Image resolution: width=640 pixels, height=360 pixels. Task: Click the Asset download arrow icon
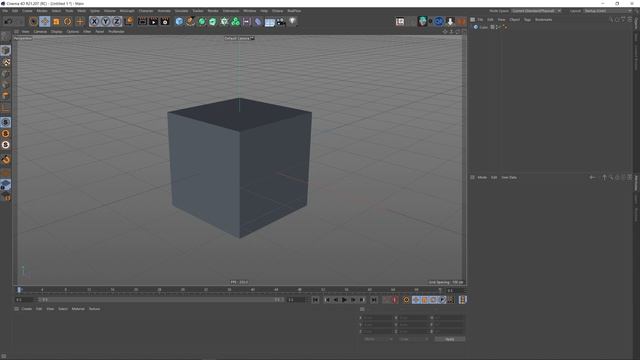point(450,22)
